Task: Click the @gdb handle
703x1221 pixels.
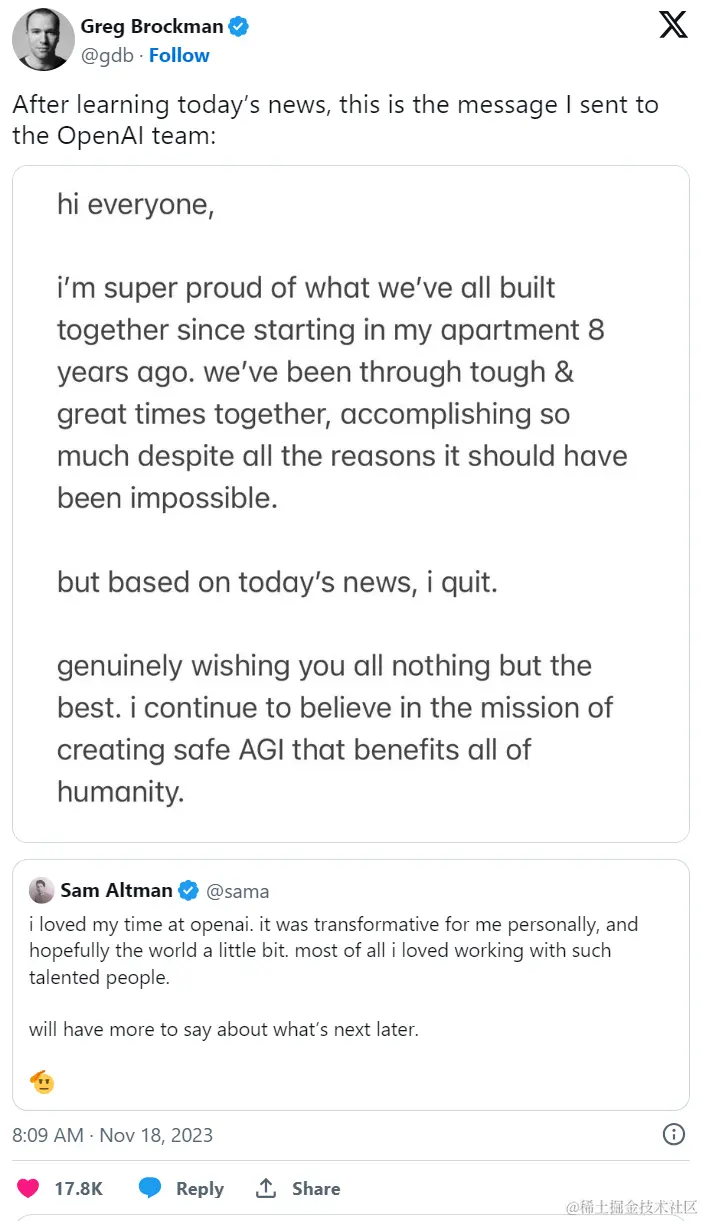Action: (106, 55)
